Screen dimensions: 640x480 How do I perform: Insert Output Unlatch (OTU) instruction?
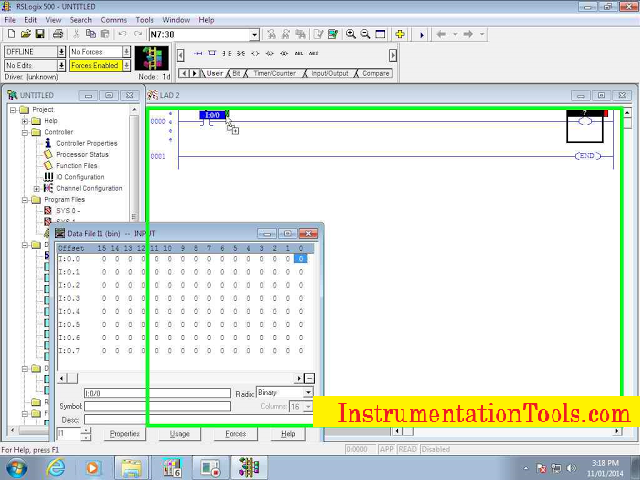click(x=284, y=53)
